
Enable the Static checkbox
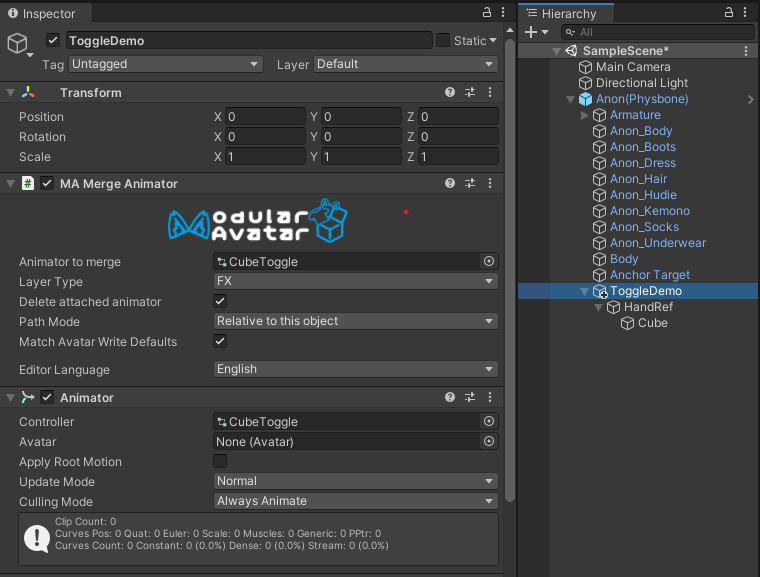coord(443,40)
